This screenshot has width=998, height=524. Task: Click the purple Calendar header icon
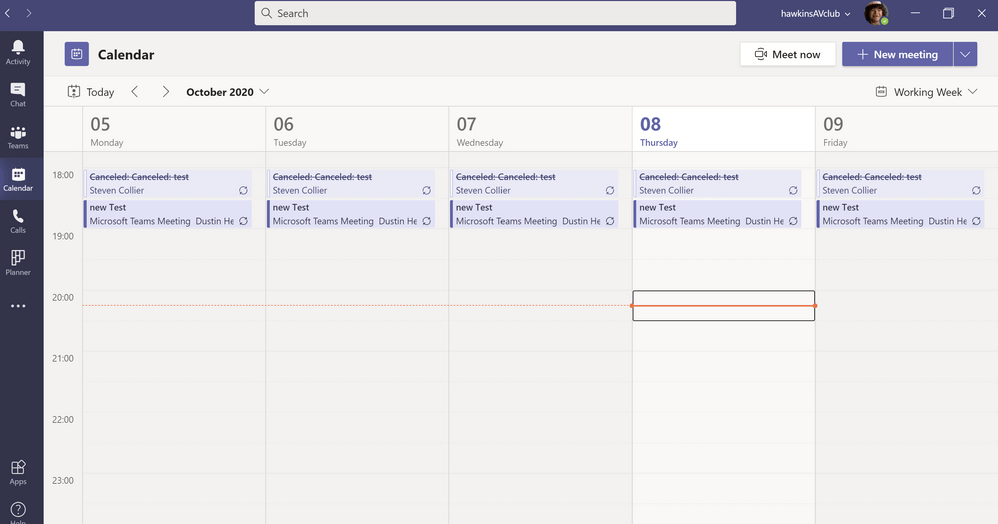(76, 54)
